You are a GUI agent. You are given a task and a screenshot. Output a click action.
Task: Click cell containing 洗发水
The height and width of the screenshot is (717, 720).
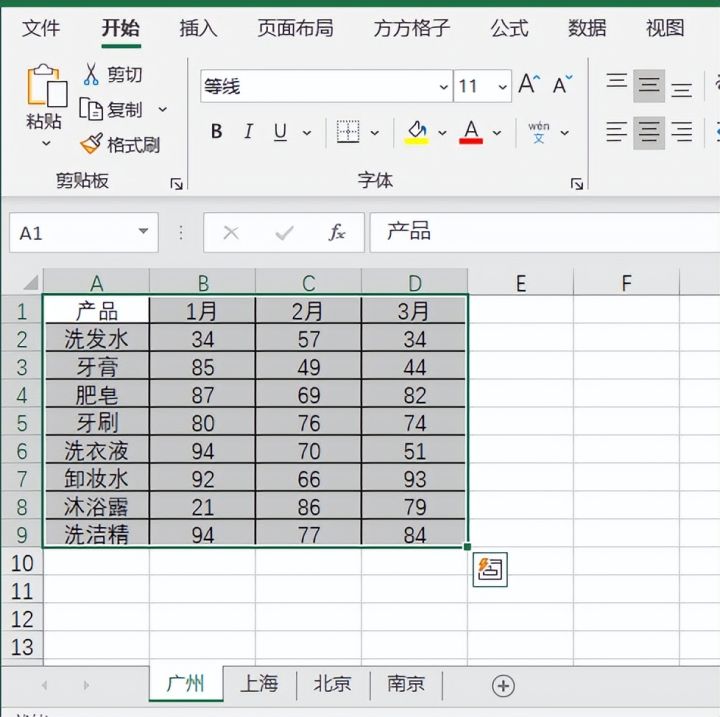click(96, 339)
